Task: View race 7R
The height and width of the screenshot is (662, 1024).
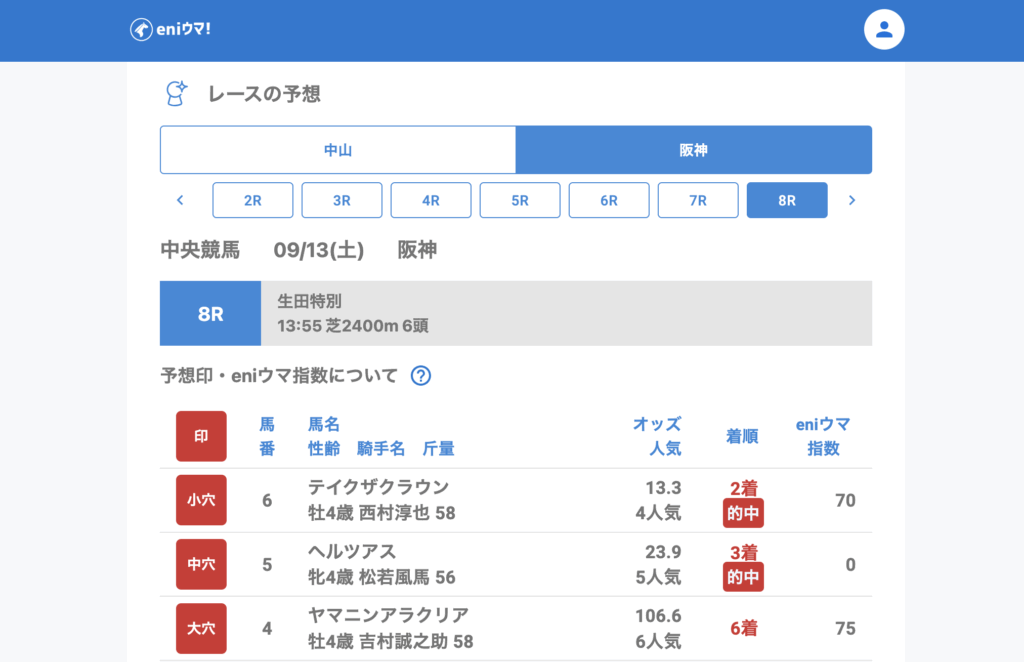Action: (698, 200)
